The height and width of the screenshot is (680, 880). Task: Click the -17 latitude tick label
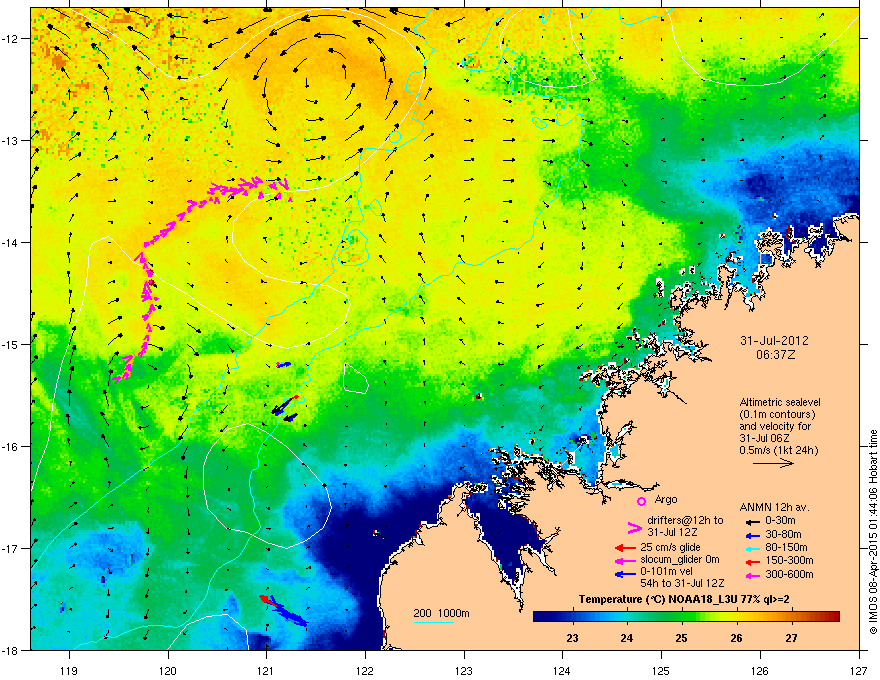pos(11,548)
